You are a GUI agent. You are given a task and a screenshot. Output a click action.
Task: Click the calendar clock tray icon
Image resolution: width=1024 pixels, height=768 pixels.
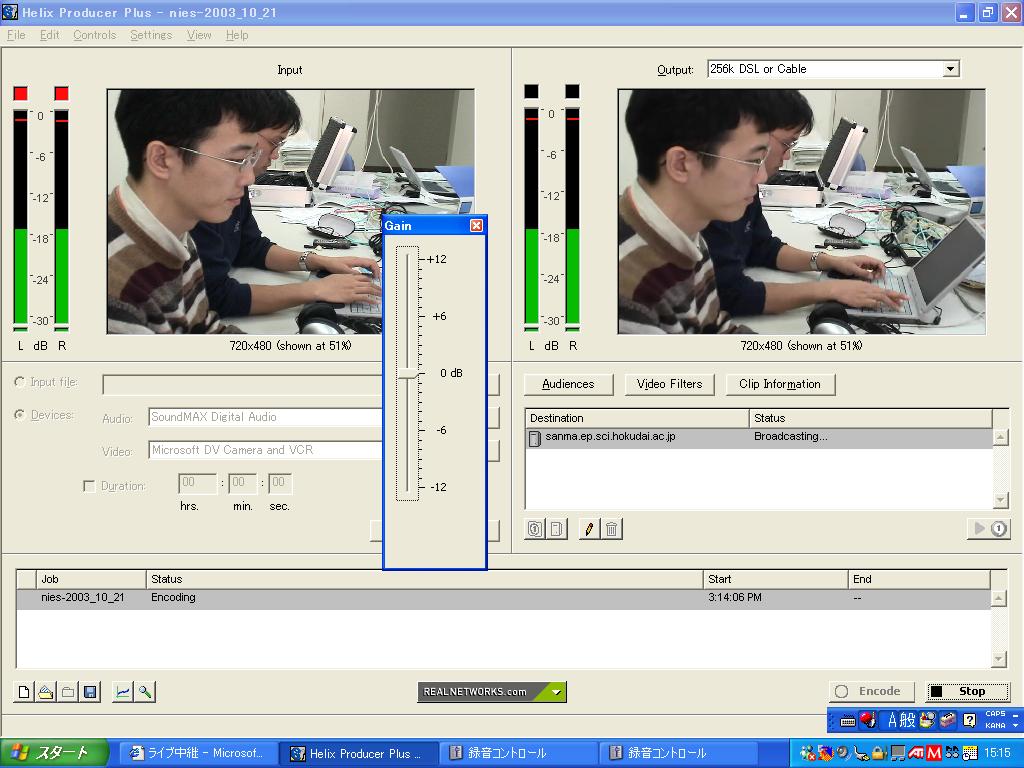coord(970,754)
